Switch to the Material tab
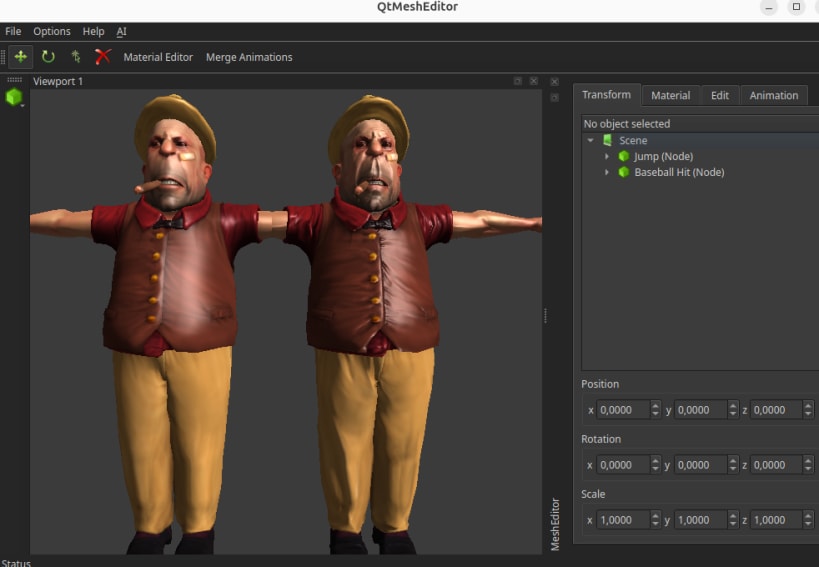Viewport: 819px width, 567px height. pos(671,96)
